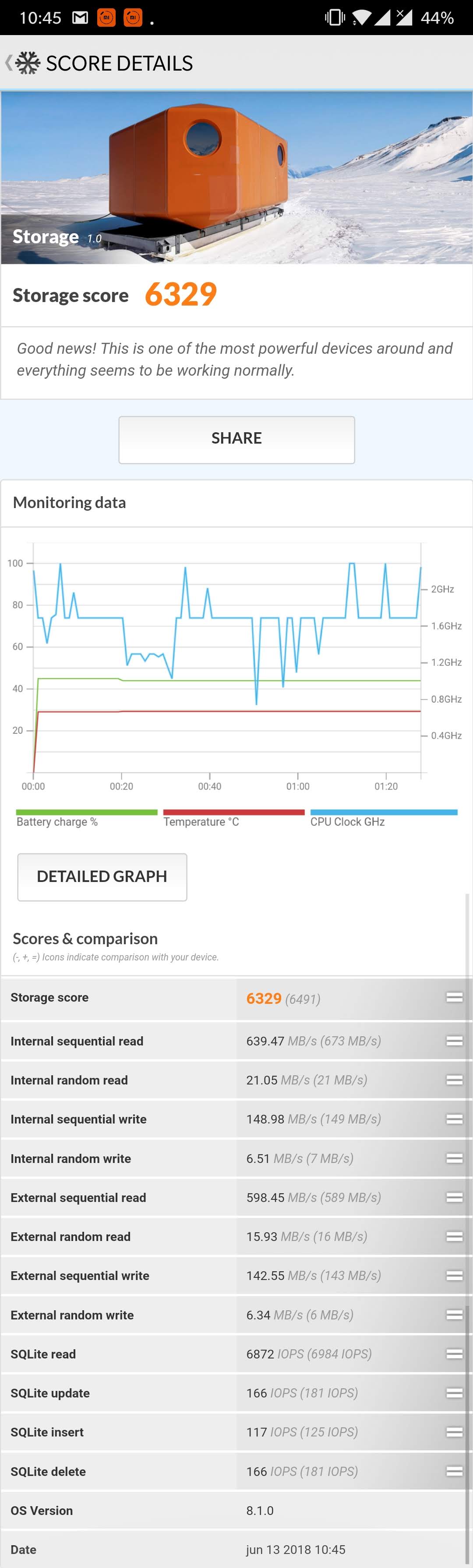Tap the monitoring data chart area

tap(227, 664)
